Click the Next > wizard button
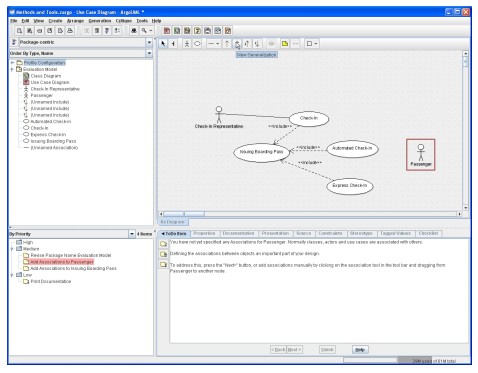478x373 pixels. (295, 350)
